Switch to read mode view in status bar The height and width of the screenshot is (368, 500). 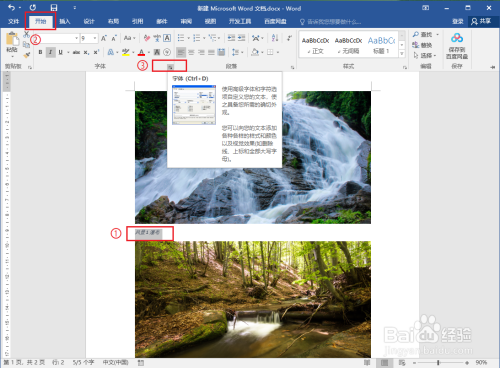click(367, 362)
